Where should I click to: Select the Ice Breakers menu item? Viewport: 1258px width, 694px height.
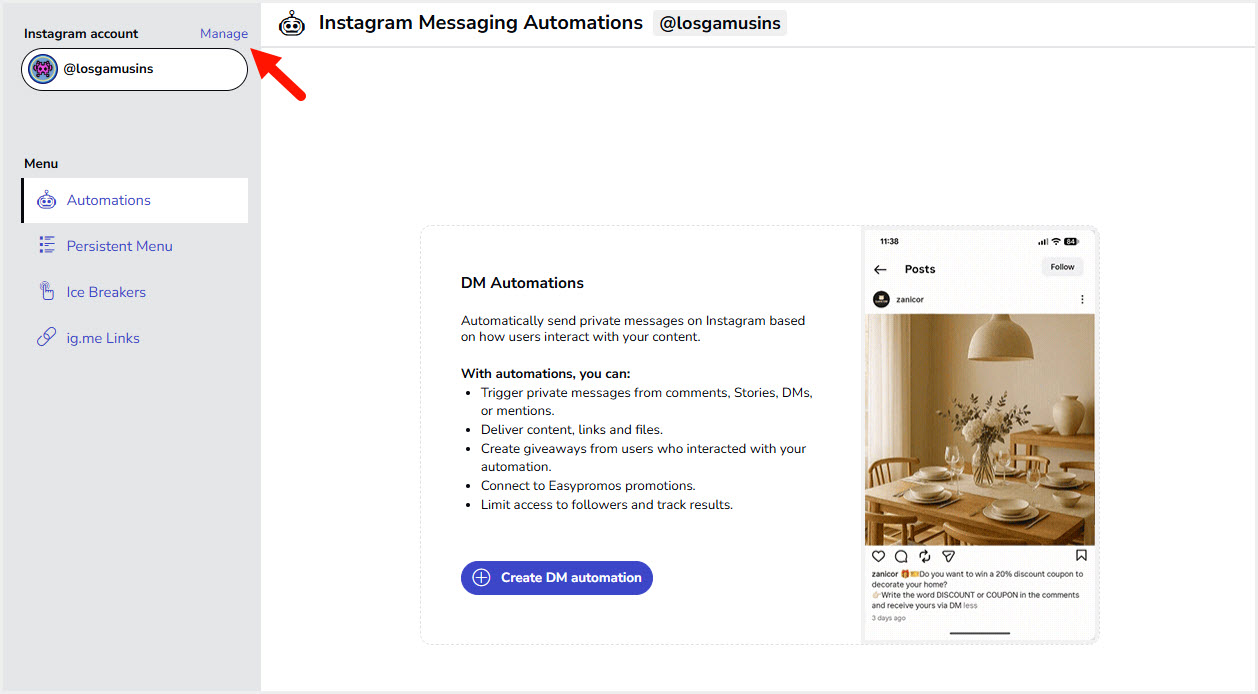(x=106, y=292)
